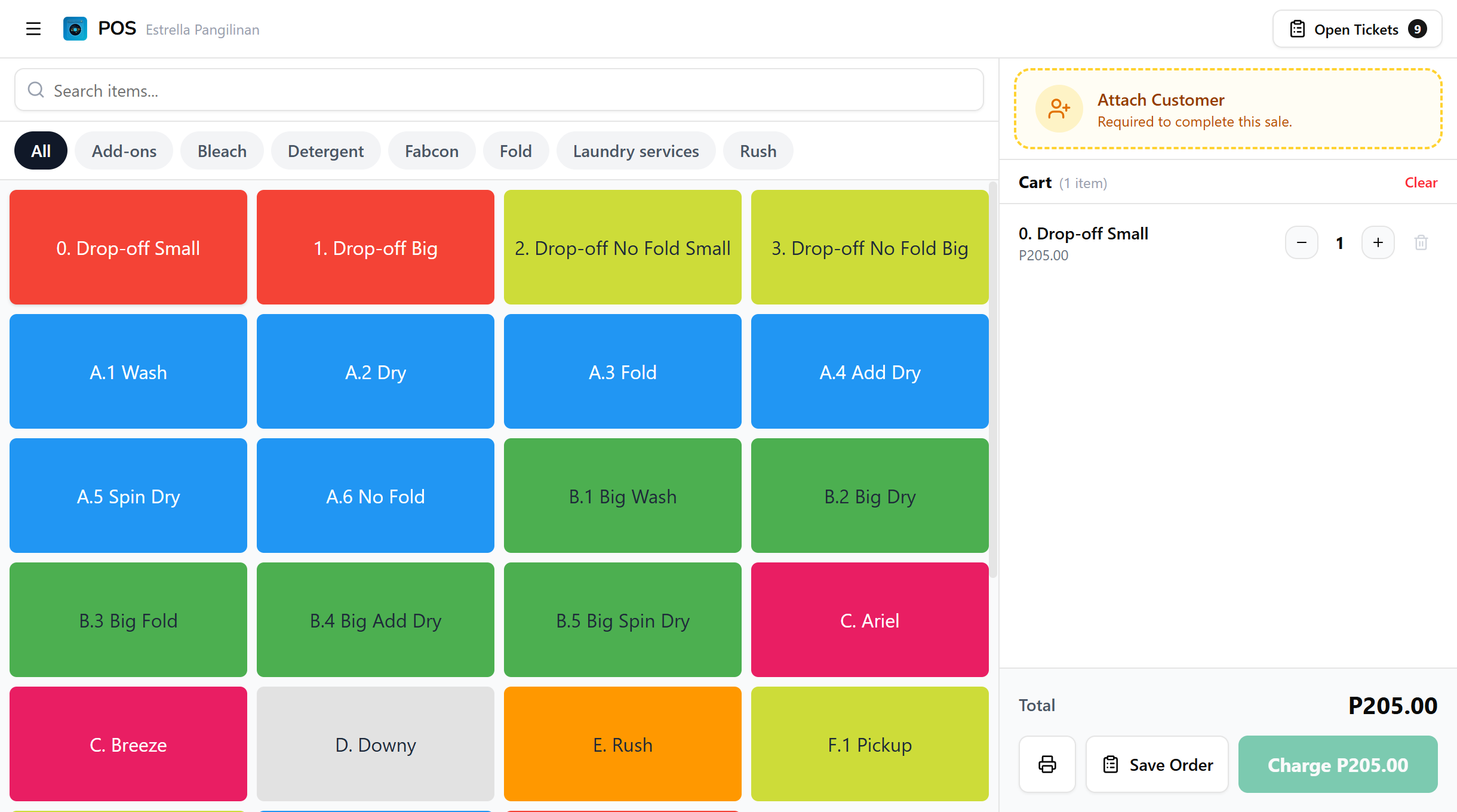Clear all items from the cart
Image resolution: width=1457 pixels, height=812 pixels.
point(1421,183)
